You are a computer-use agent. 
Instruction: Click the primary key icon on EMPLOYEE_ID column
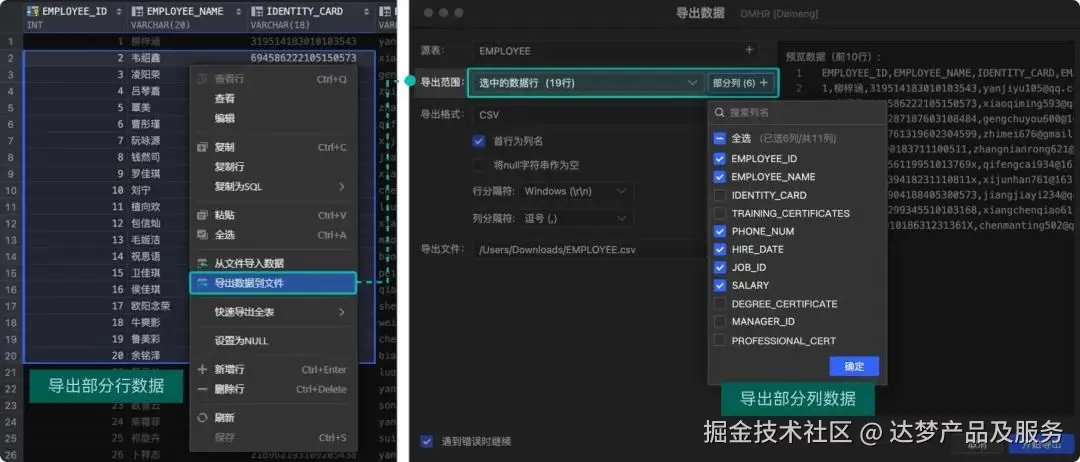(32, 12)
